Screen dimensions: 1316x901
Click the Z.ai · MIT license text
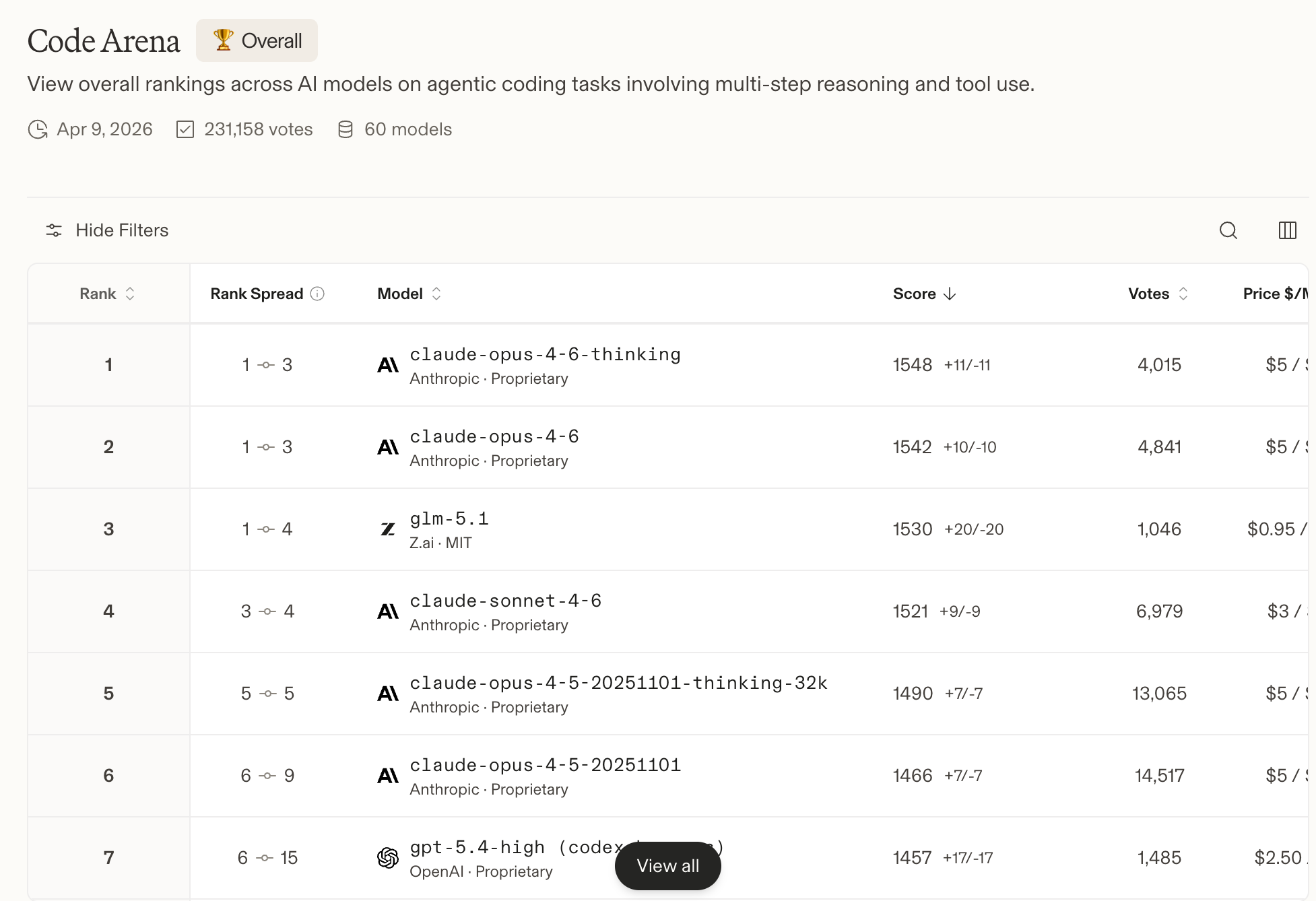440,543
